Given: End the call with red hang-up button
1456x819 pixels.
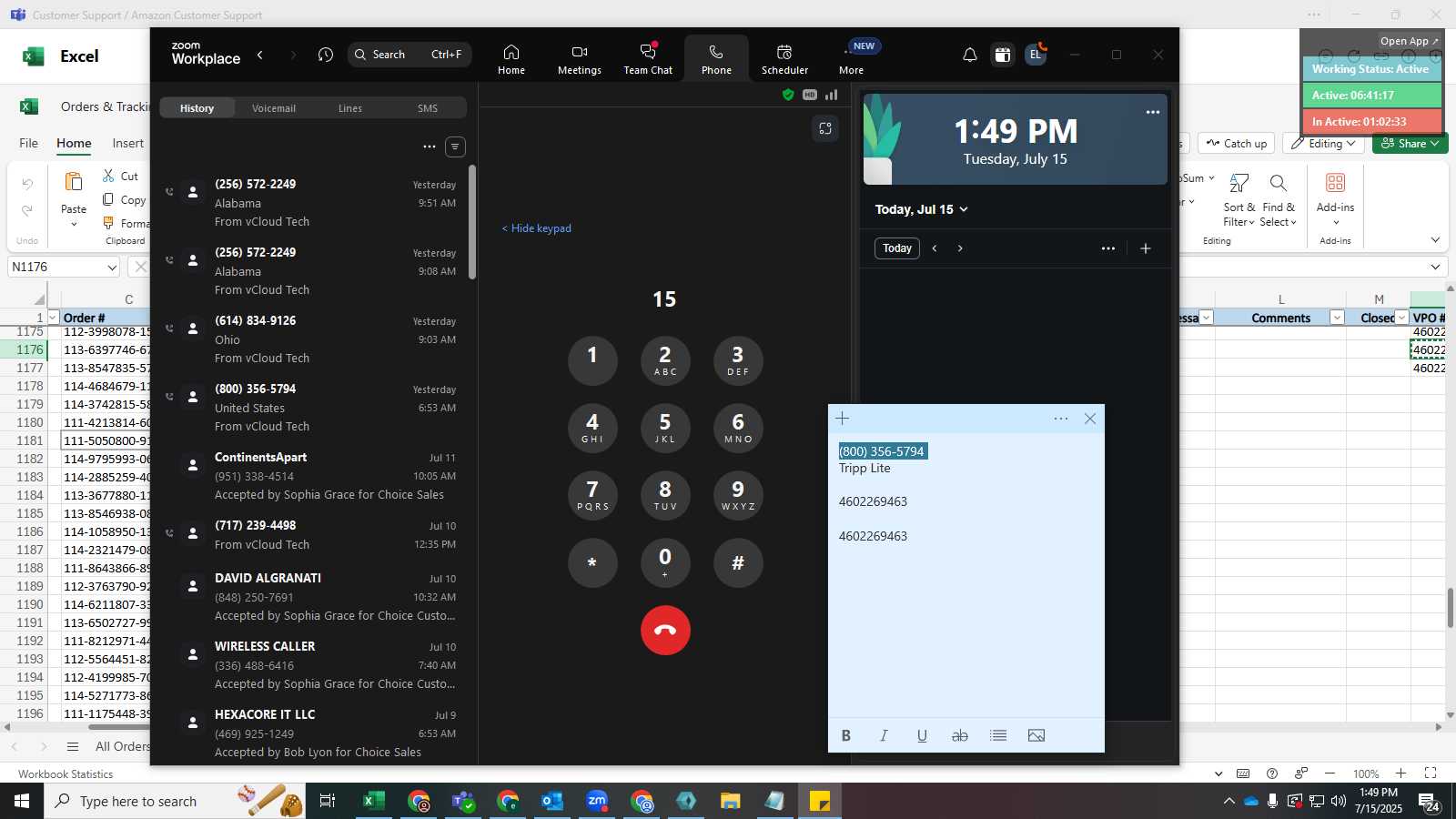Looking at the screenshot, I should 665,630.
